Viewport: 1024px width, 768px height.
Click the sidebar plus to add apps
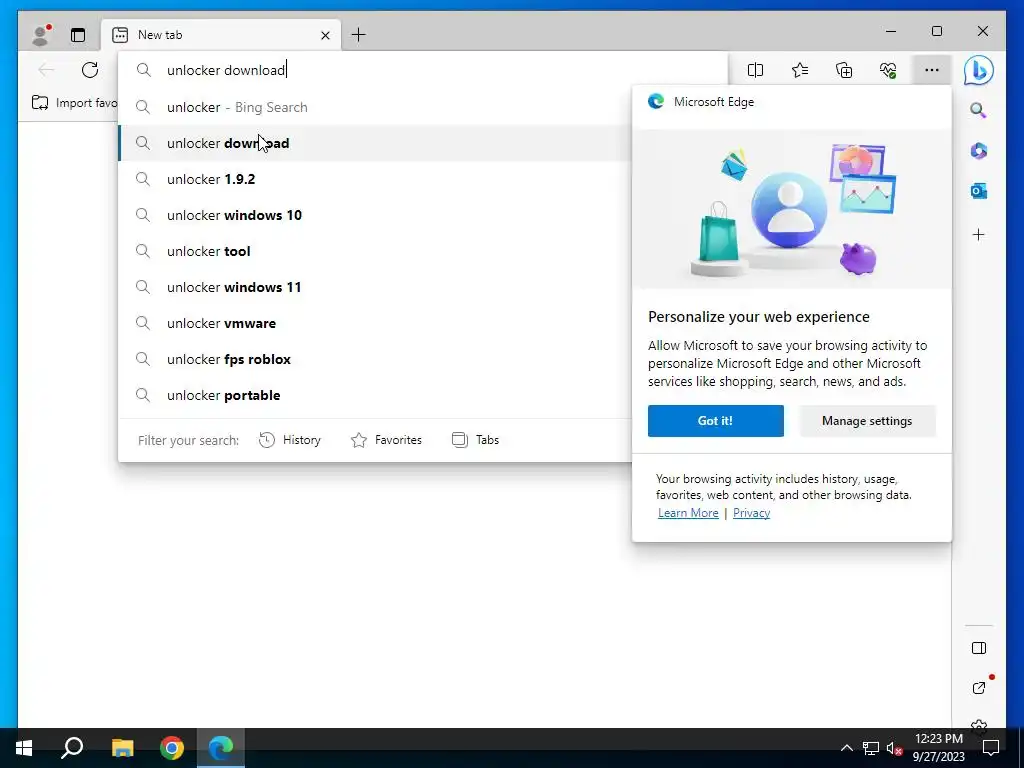point(978,234)
